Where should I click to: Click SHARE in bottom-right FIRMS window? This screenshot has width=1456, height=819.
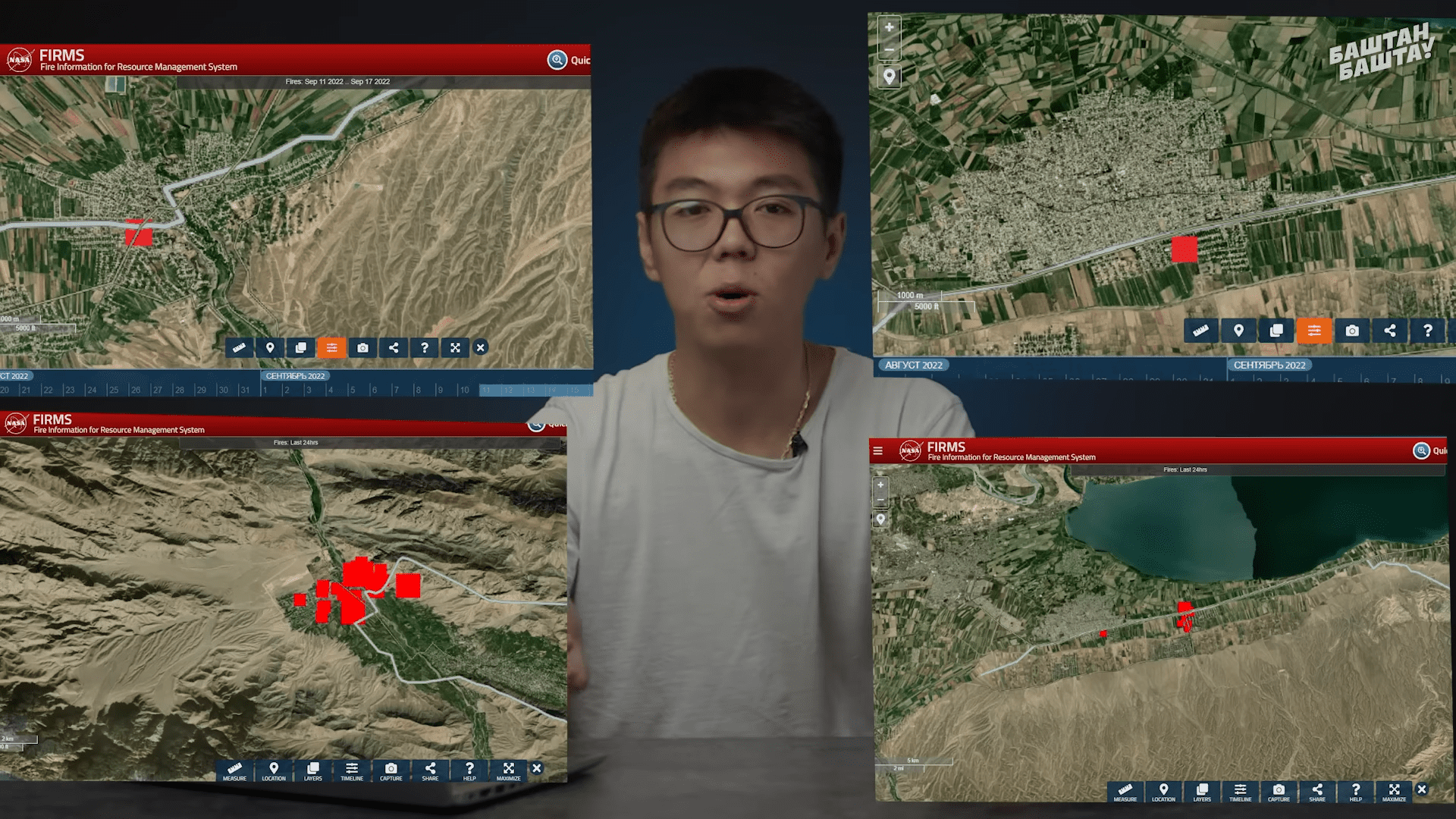tap(1317, 792)
